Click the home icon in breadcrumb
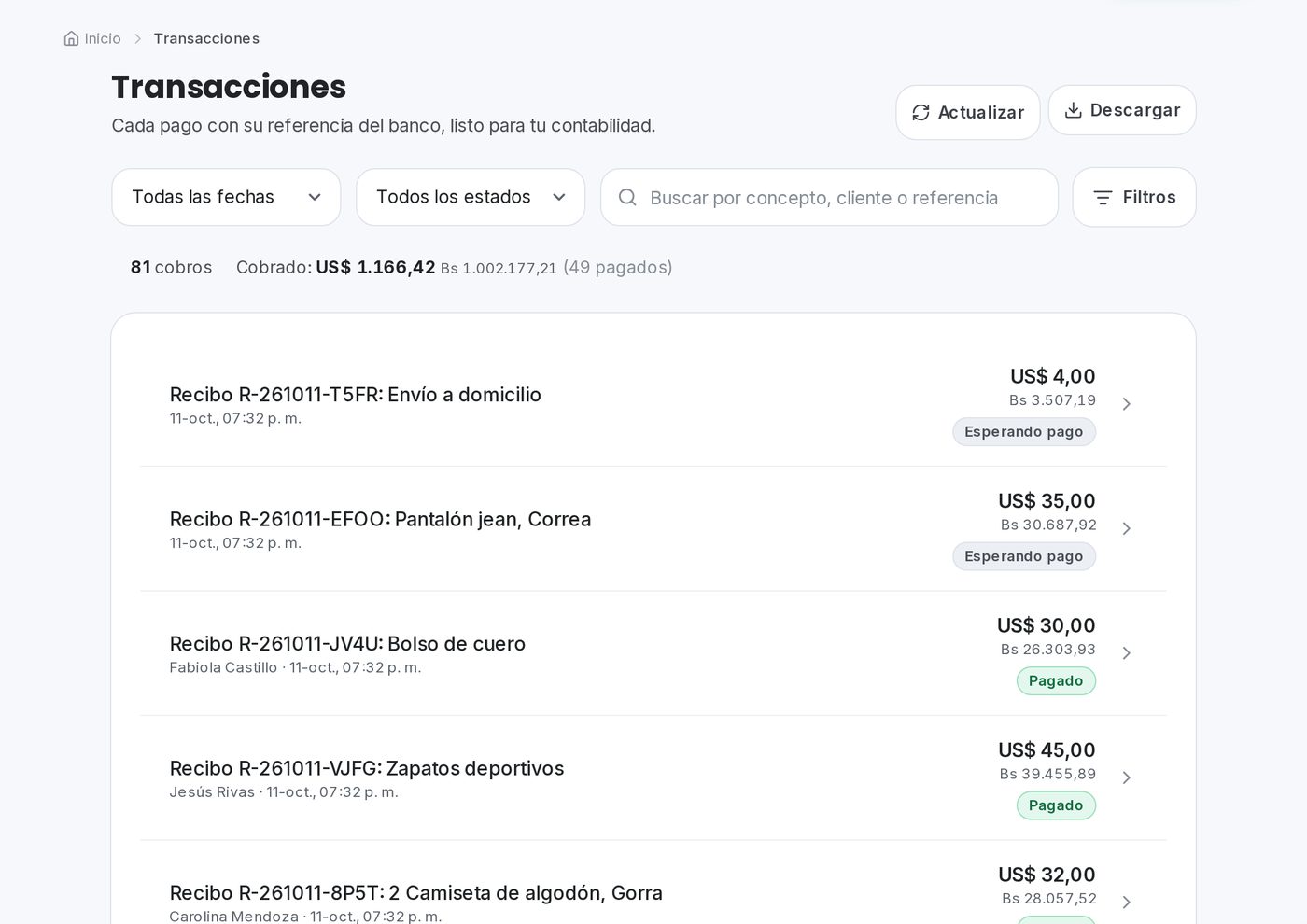The height and width of the screenshot is (924, 1307). (71, 38)
